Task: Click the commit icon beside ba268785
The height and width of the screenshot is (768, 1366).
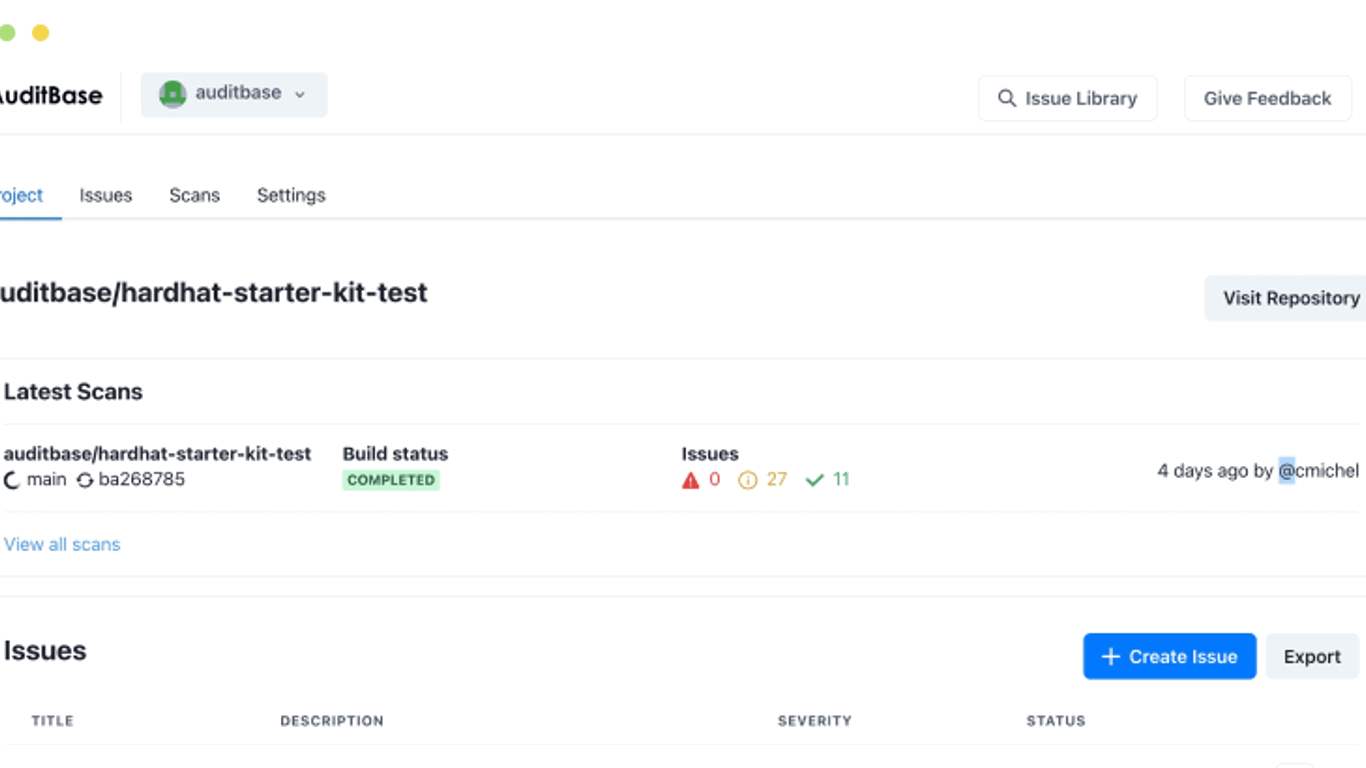Action: (x=85, y=480)
